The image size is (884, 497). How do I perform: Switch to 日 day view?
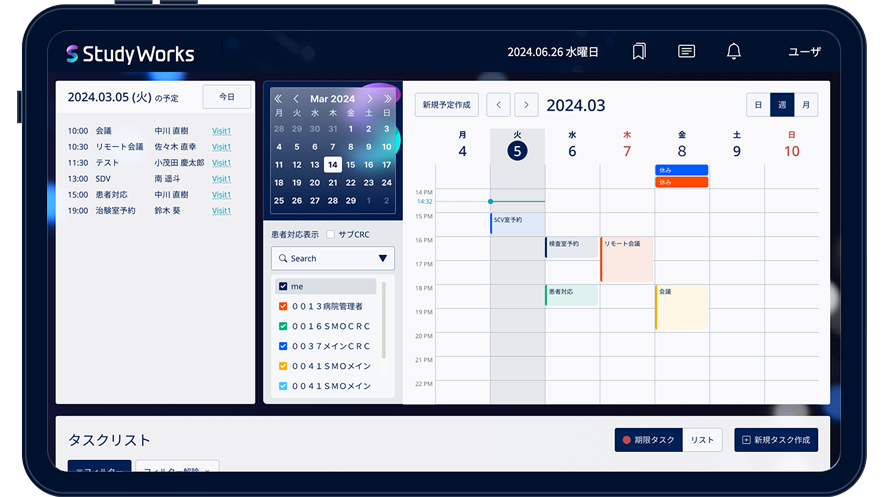click(758, 105)
